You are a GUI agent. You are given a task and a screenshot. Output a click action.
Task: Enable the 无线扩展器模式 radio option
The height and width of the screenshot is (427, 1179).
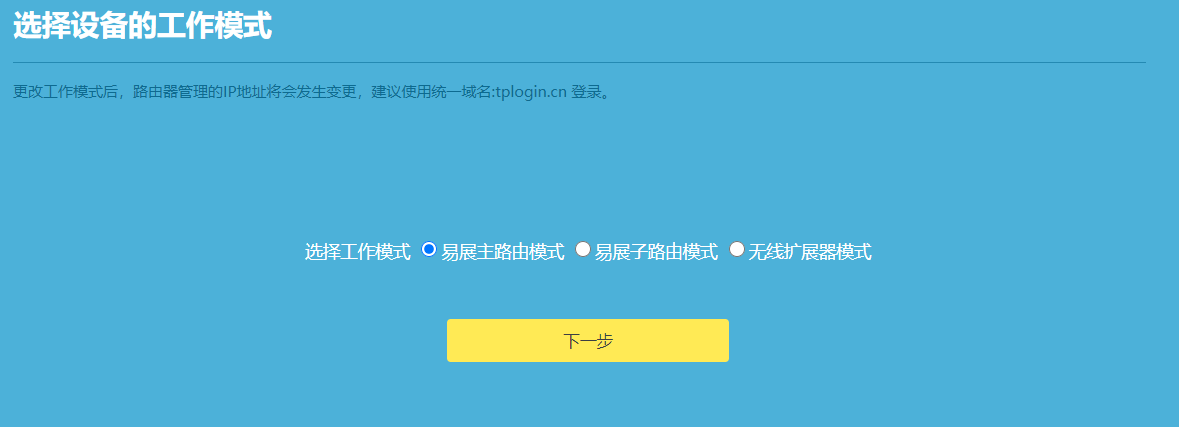tap(737, 249)
